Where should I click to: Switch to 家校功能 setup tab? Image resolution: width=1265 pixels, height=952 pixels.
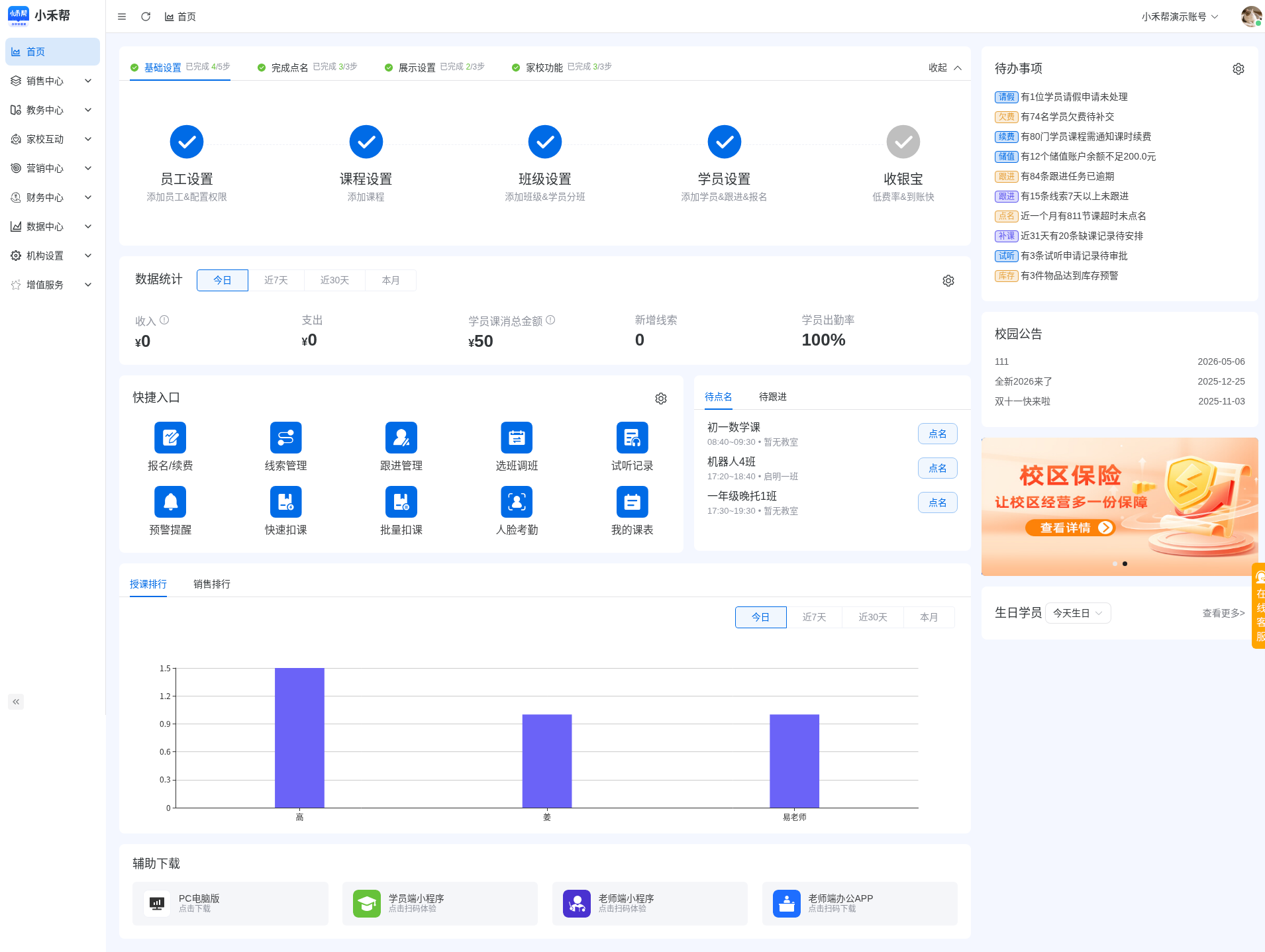click(562, 68)
